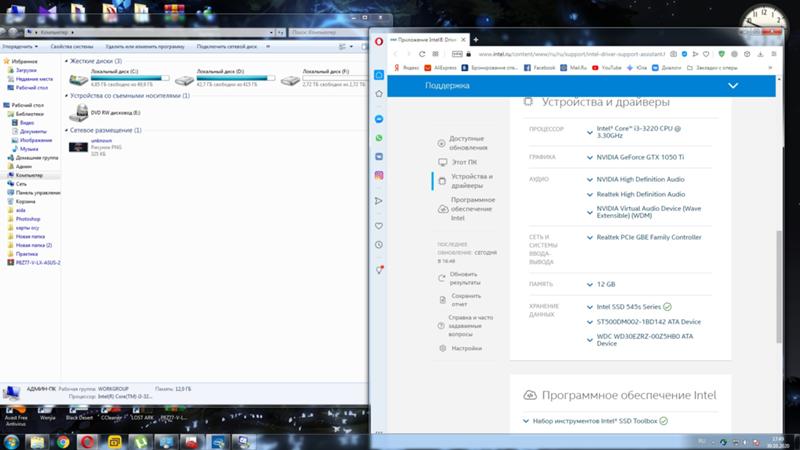This screenshot has width=800, height=450.
Task: Click the Opera address bar URL
Action: (x=571, y=54)
